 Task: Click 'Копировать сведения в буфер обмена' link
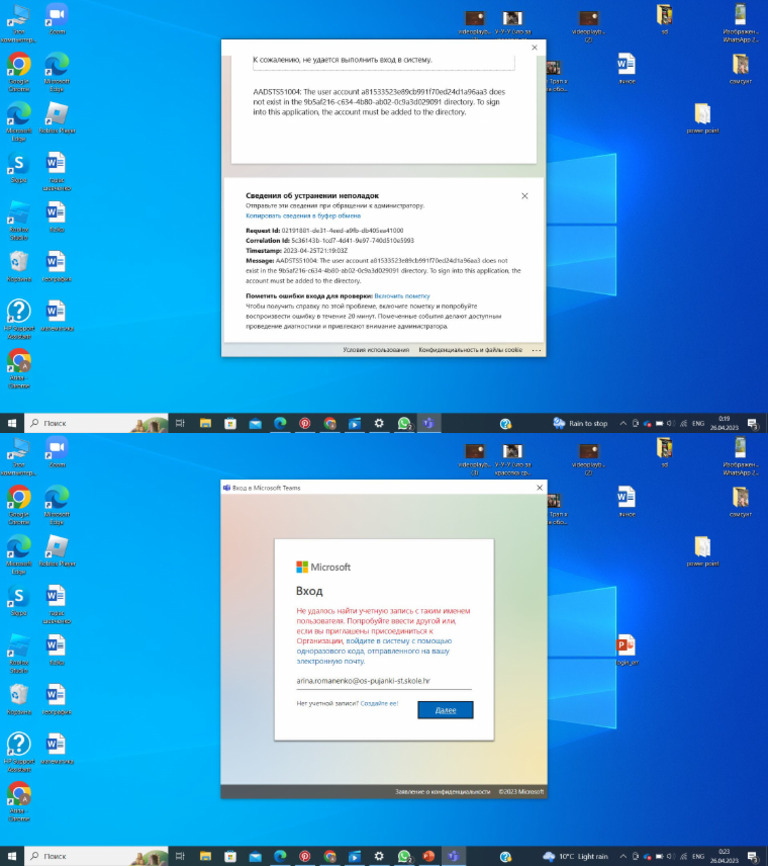[x=303, y=216]
